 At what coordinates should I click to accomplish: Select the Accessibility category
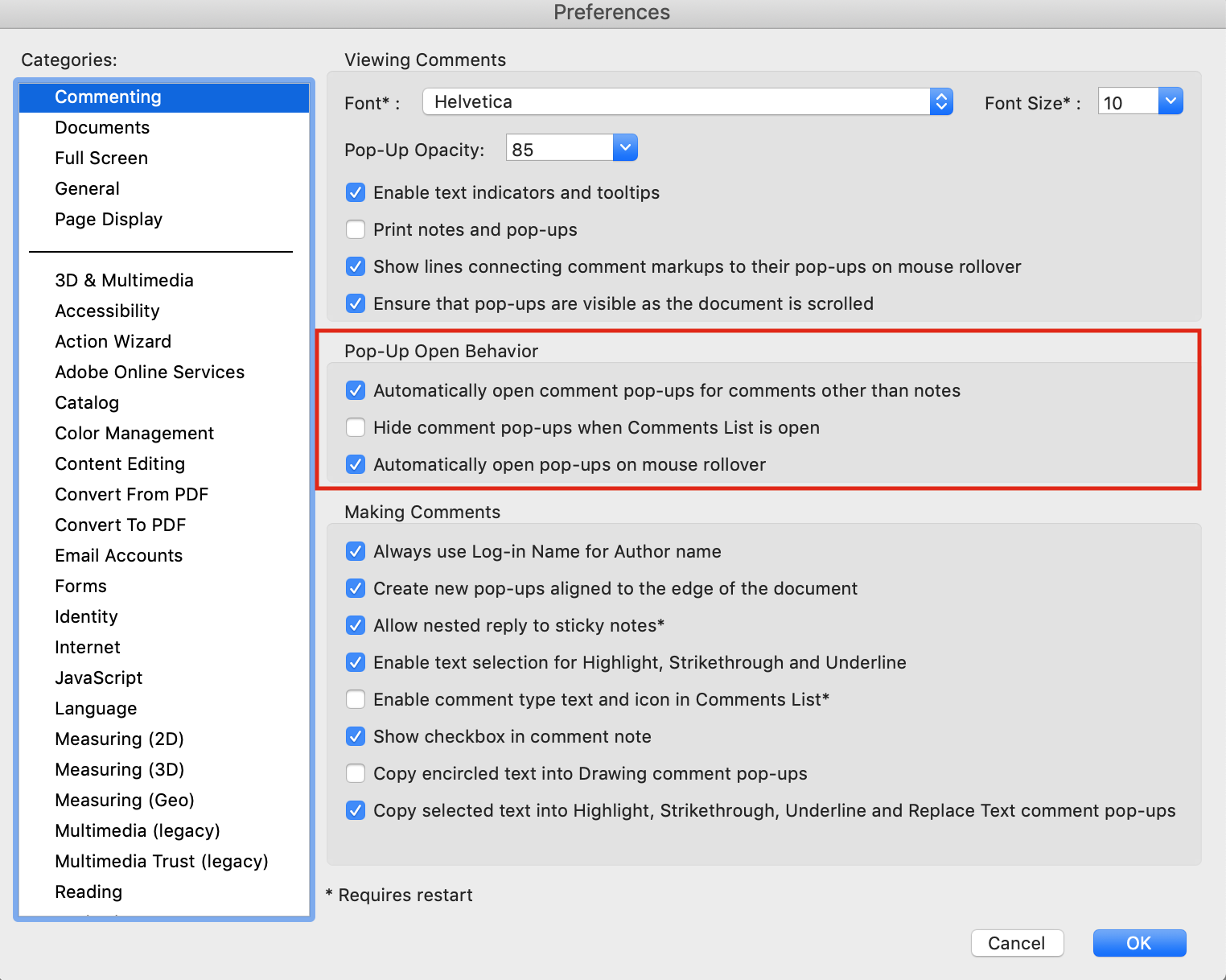pyautogui.click(x=107, y=311)
